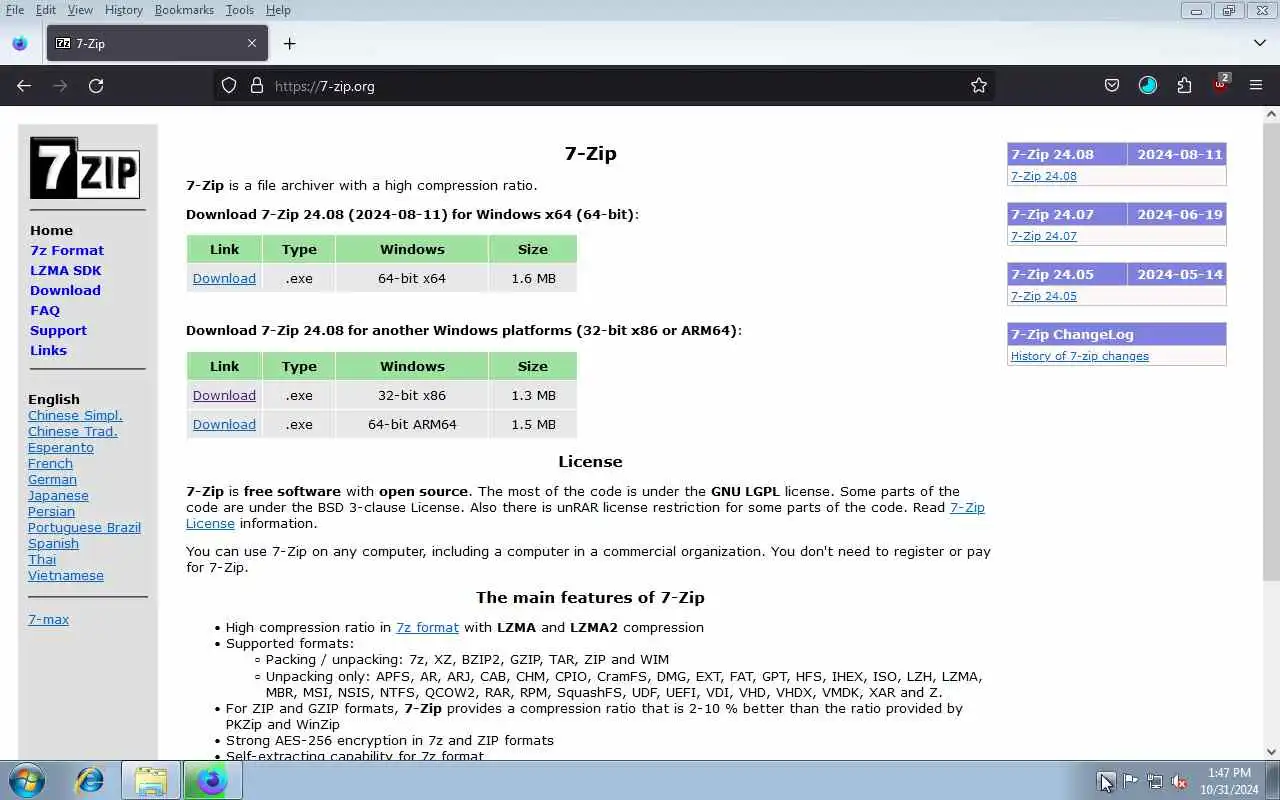Switch language to Spanish
Image resolution: width=1280 pixels, height=800 pixels.
click(53, 543)
